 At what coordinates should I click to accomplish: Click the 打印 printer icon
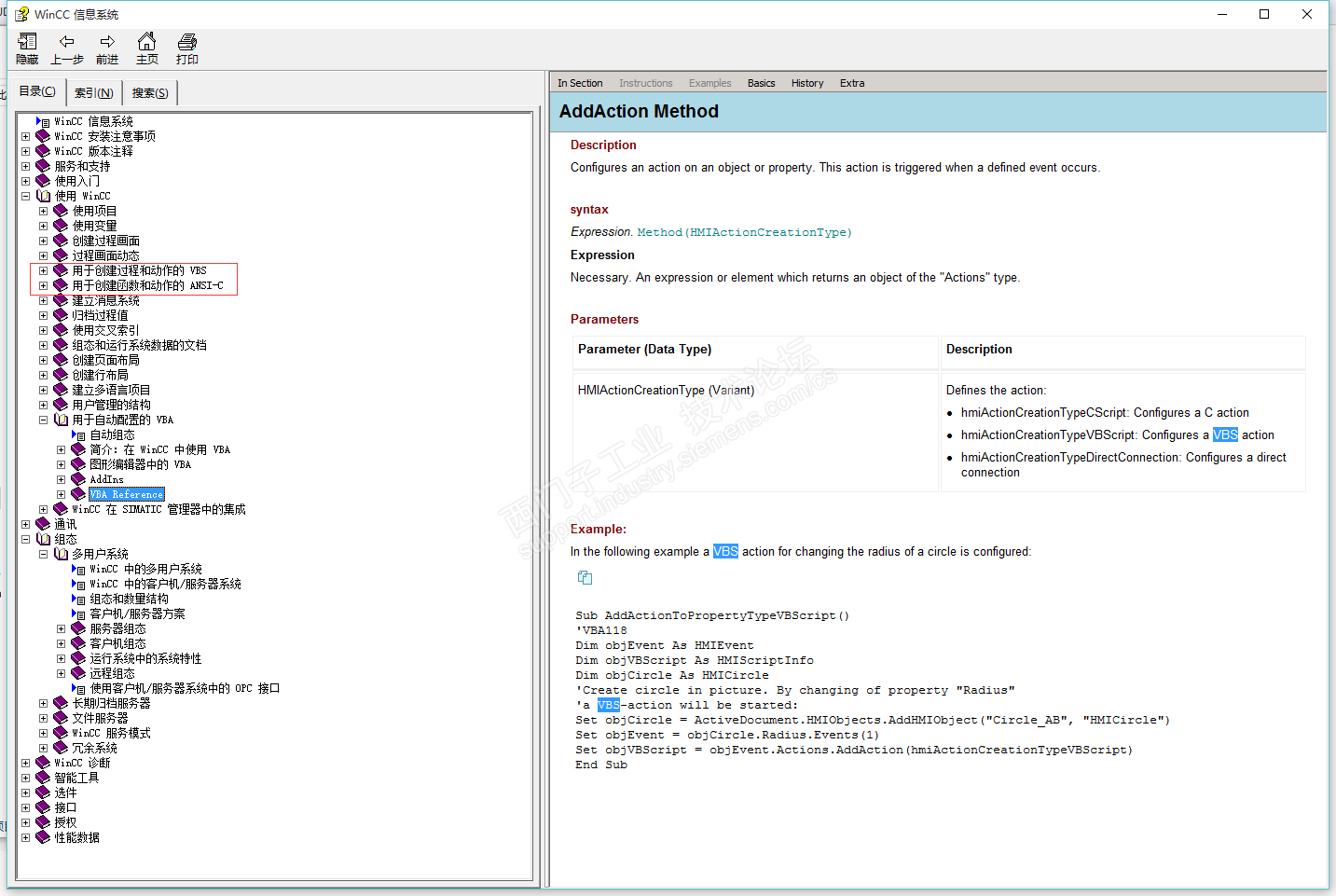click(x=187, y=42)
